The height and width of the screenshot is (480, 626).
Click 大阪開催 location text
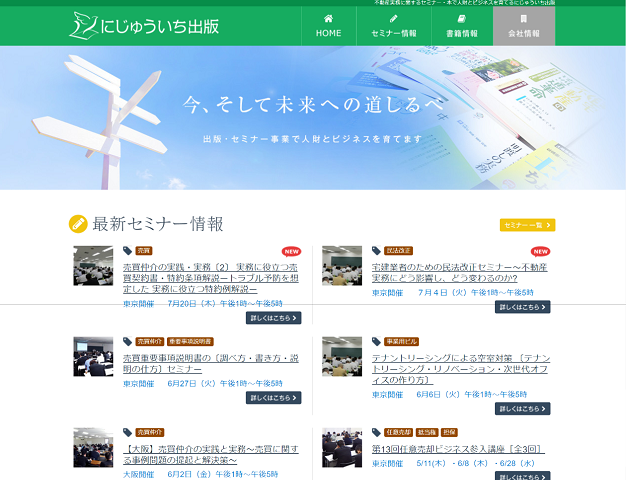(139, 474)
